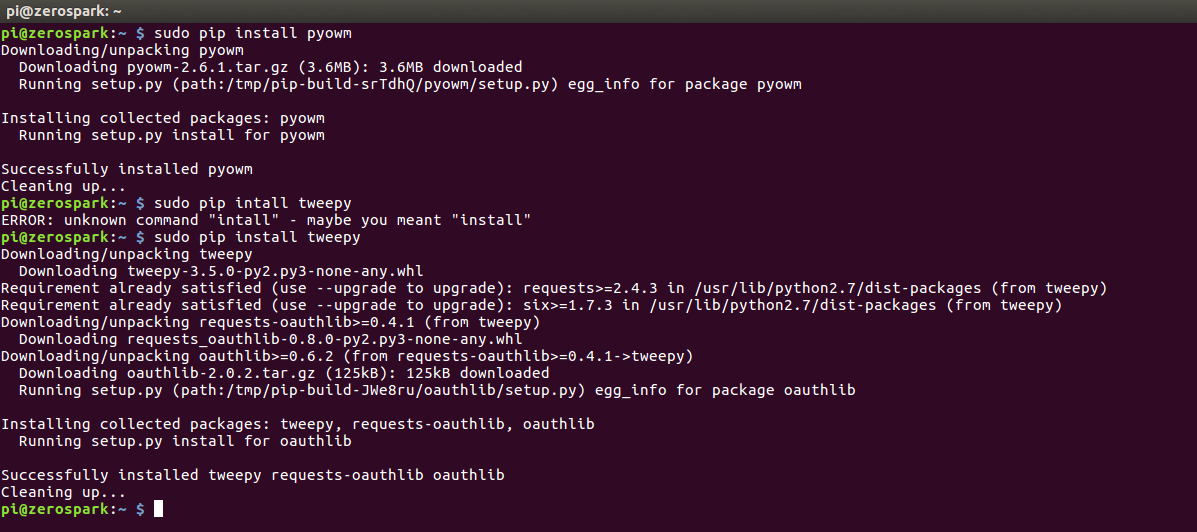The image size is (1197, 532).
Task: Click the terminal title bar text pi@zerospark
Action: (x=64, y=11)
